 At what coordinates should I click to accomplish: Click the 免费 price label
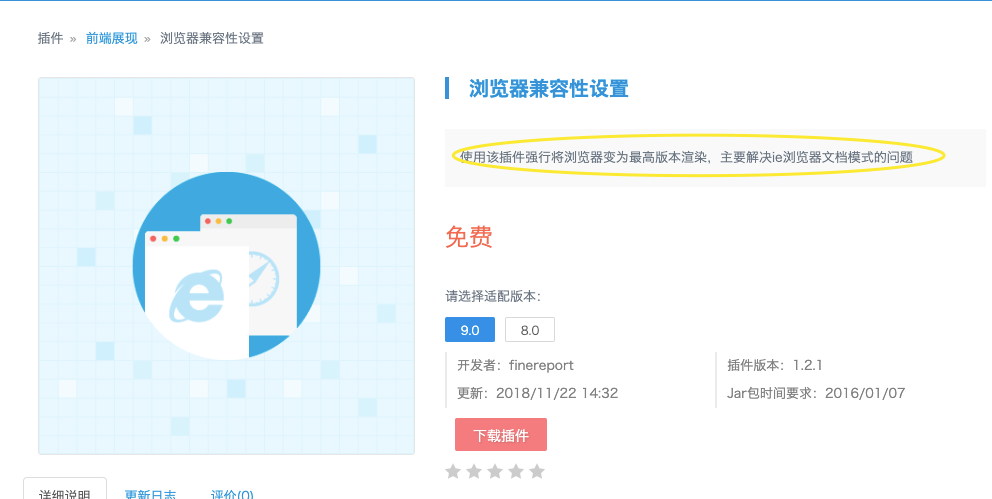pos(469,237)
